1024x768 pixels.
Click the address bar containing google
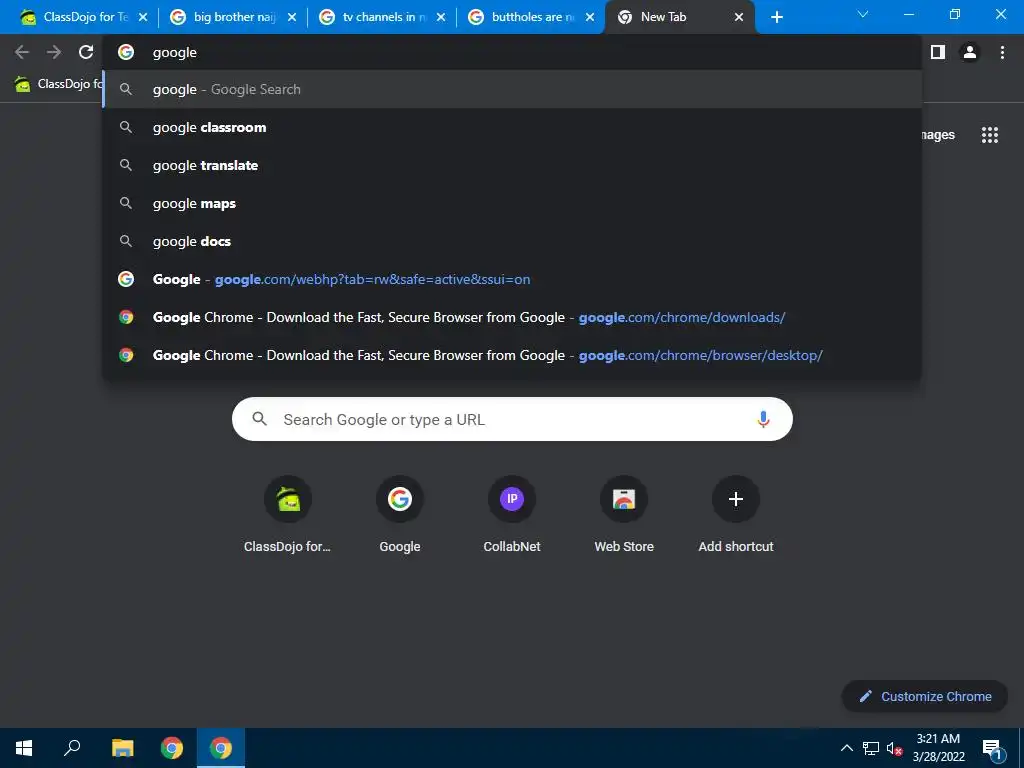[x=512, y=52]
